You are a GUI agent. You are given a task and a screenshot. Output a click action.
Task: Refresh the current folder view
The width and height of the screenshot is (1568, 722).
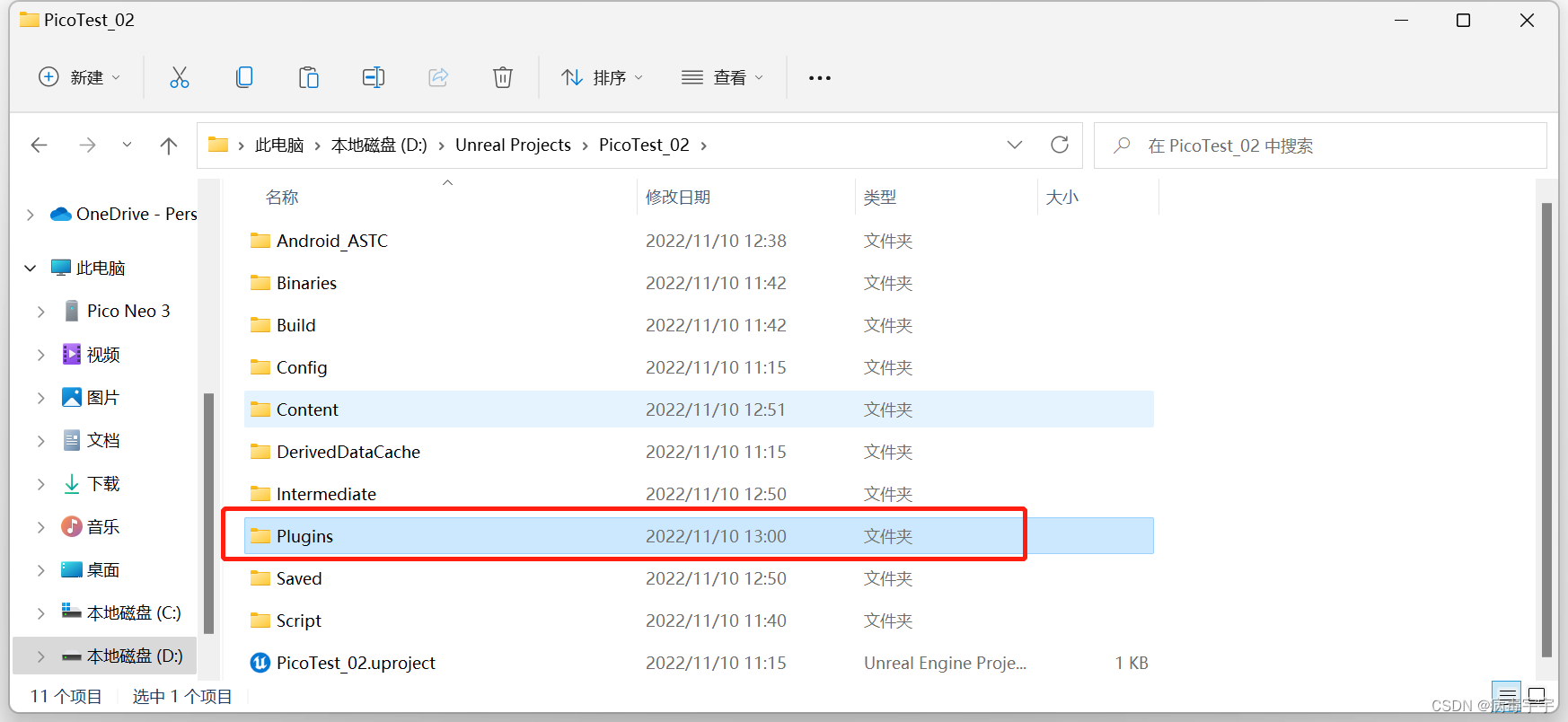click(1060, 145)
